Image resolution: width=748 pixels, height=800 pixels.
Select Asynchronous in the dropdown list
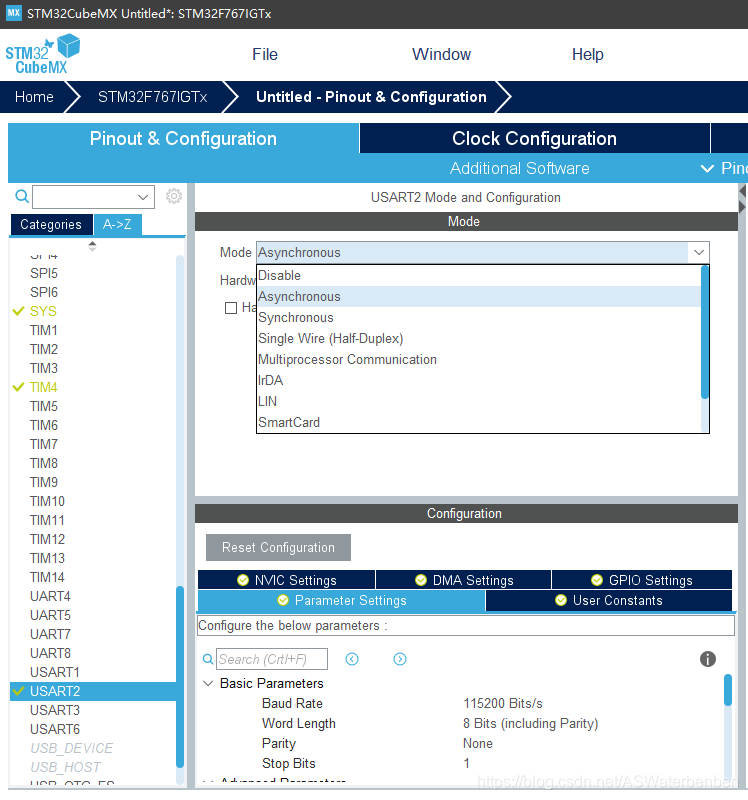[x=479, y=296]
